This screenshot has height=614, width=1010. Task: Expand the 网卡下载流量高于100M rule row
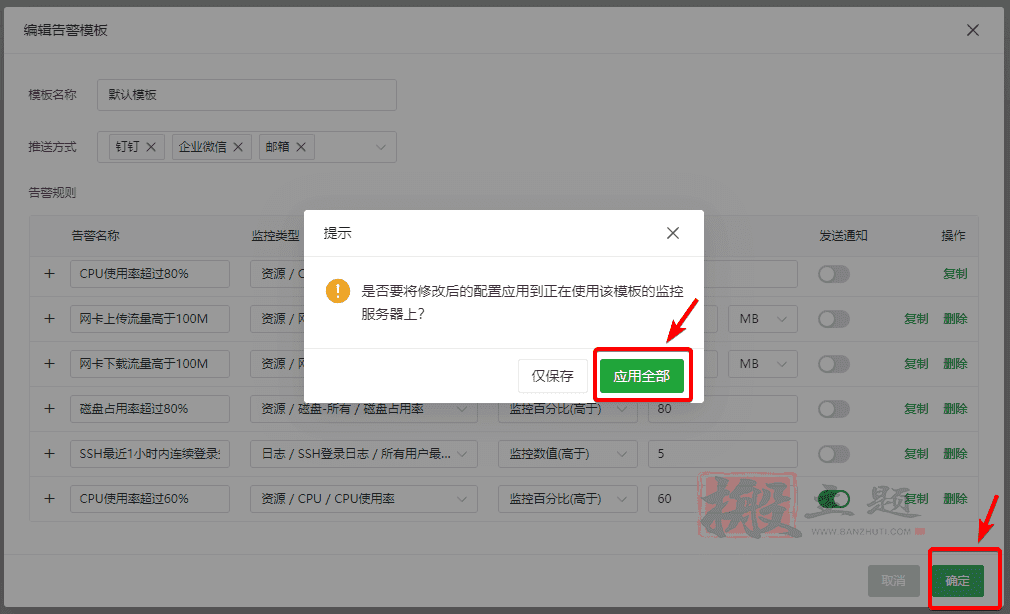[x=50, y=364]
